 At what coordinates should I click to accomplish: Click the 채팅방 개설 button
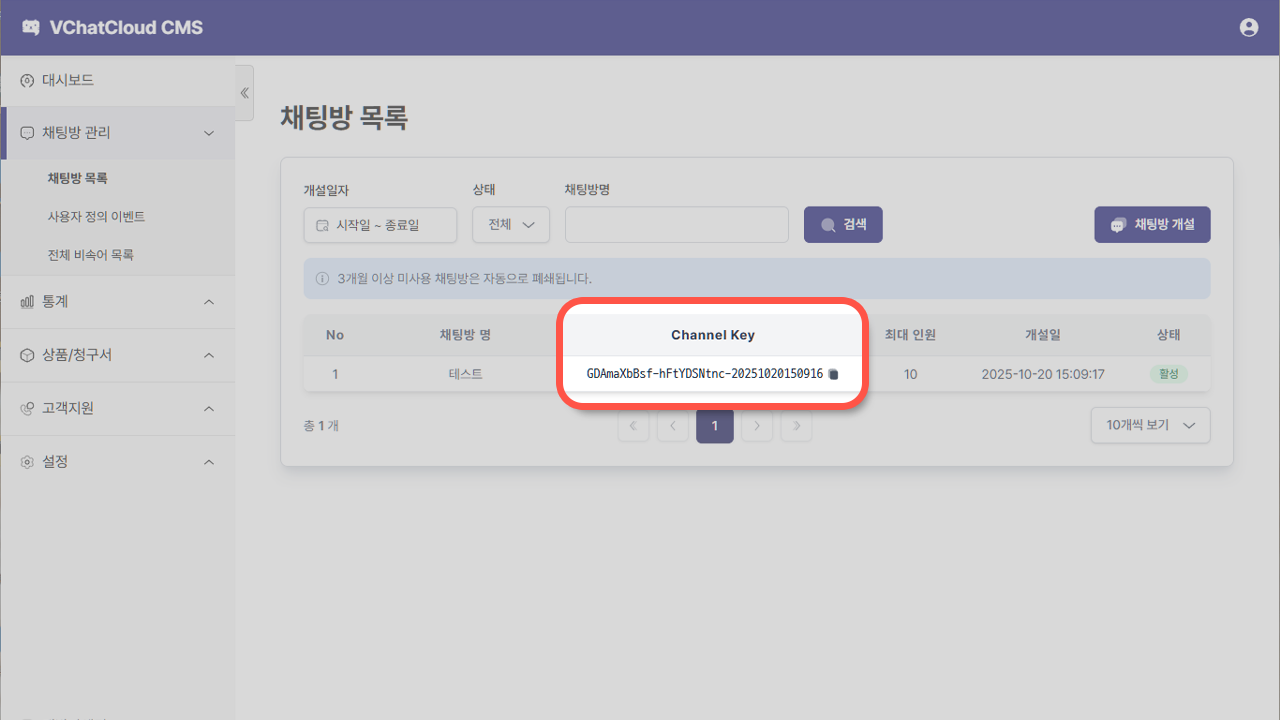pyautogui.click(x=1152, y=224)
